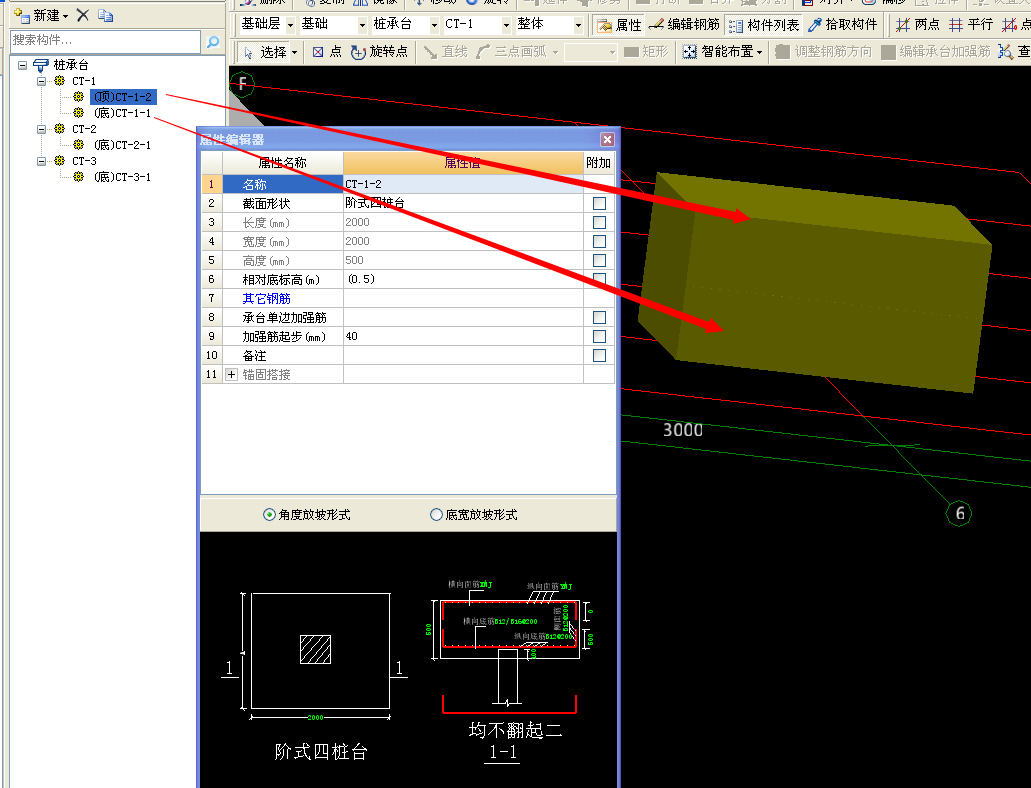Open the 编辑钢筋 edit rebar tool

(x=684, y=25)
